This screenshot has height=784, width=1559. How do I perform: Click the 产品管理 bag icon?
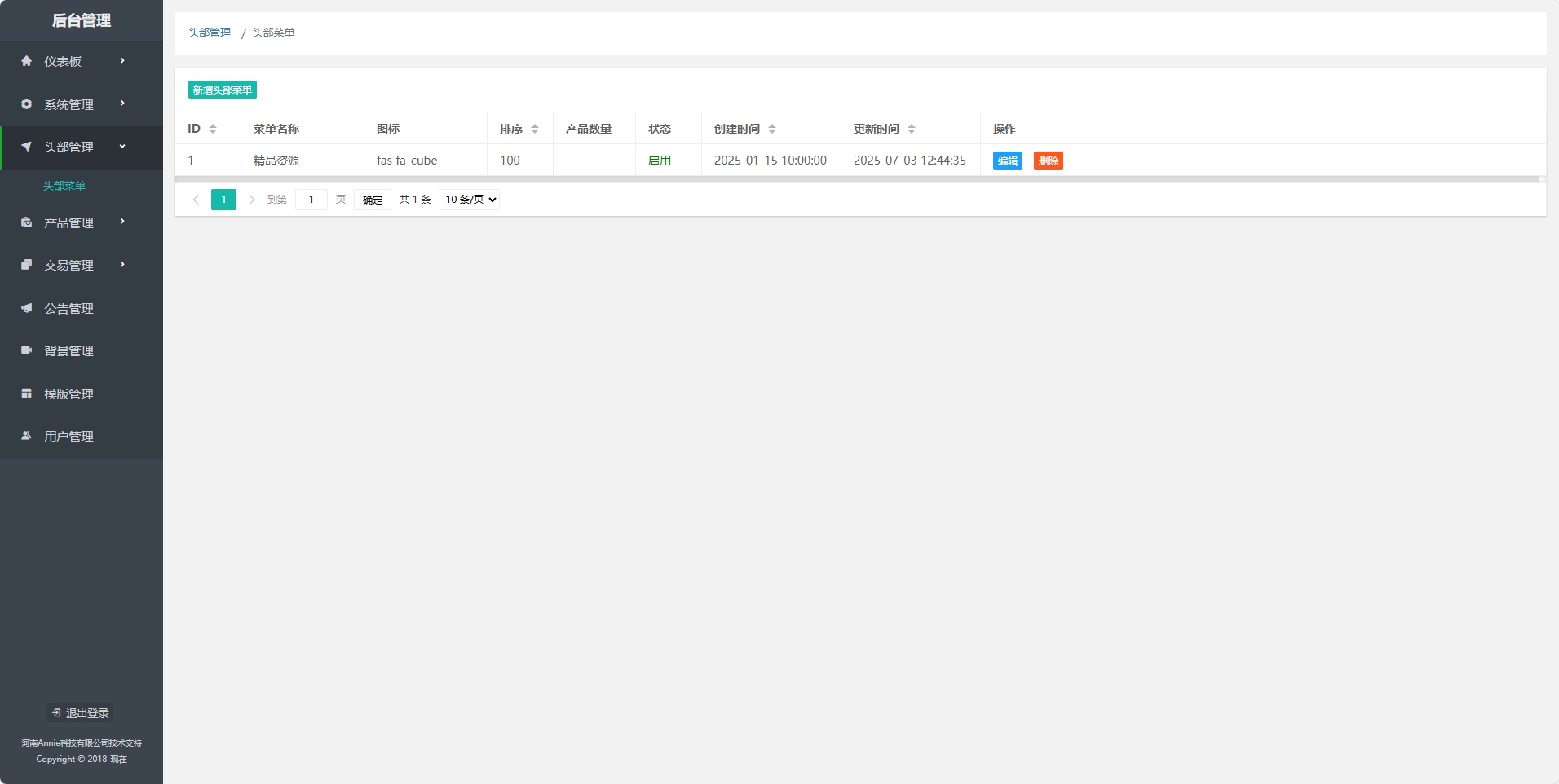(x=26, y=222)
